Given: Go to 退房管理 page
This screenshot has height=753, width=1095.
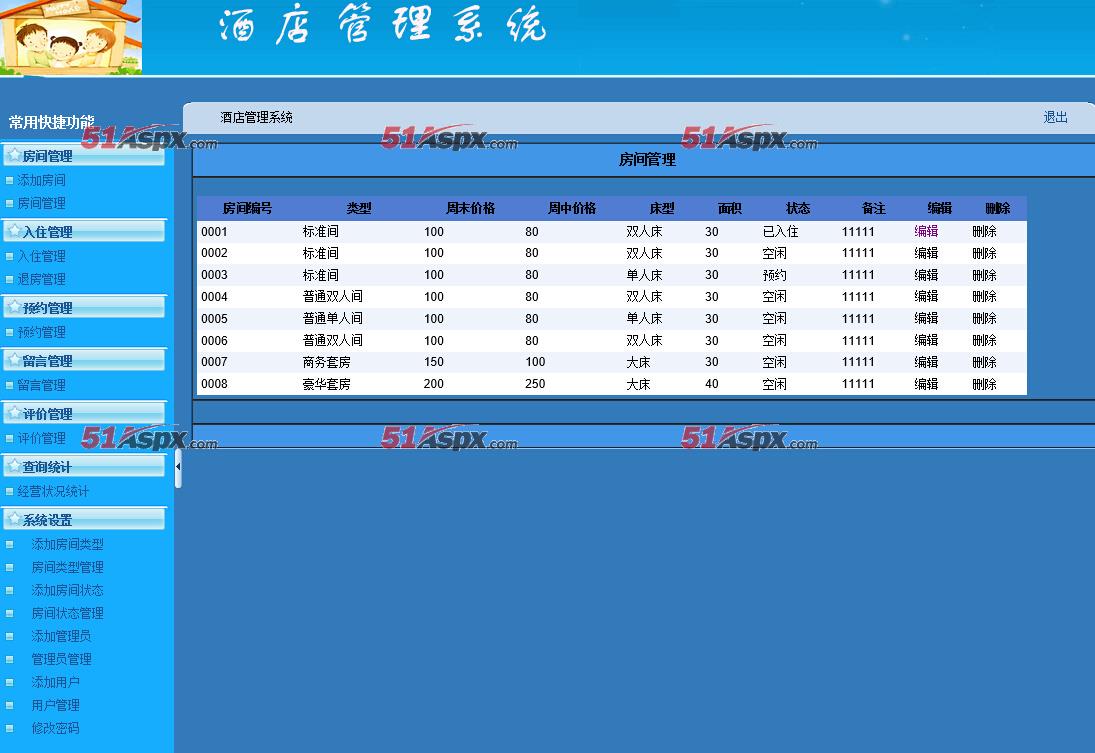Looking at the screenshot, I should click(41, 279).
